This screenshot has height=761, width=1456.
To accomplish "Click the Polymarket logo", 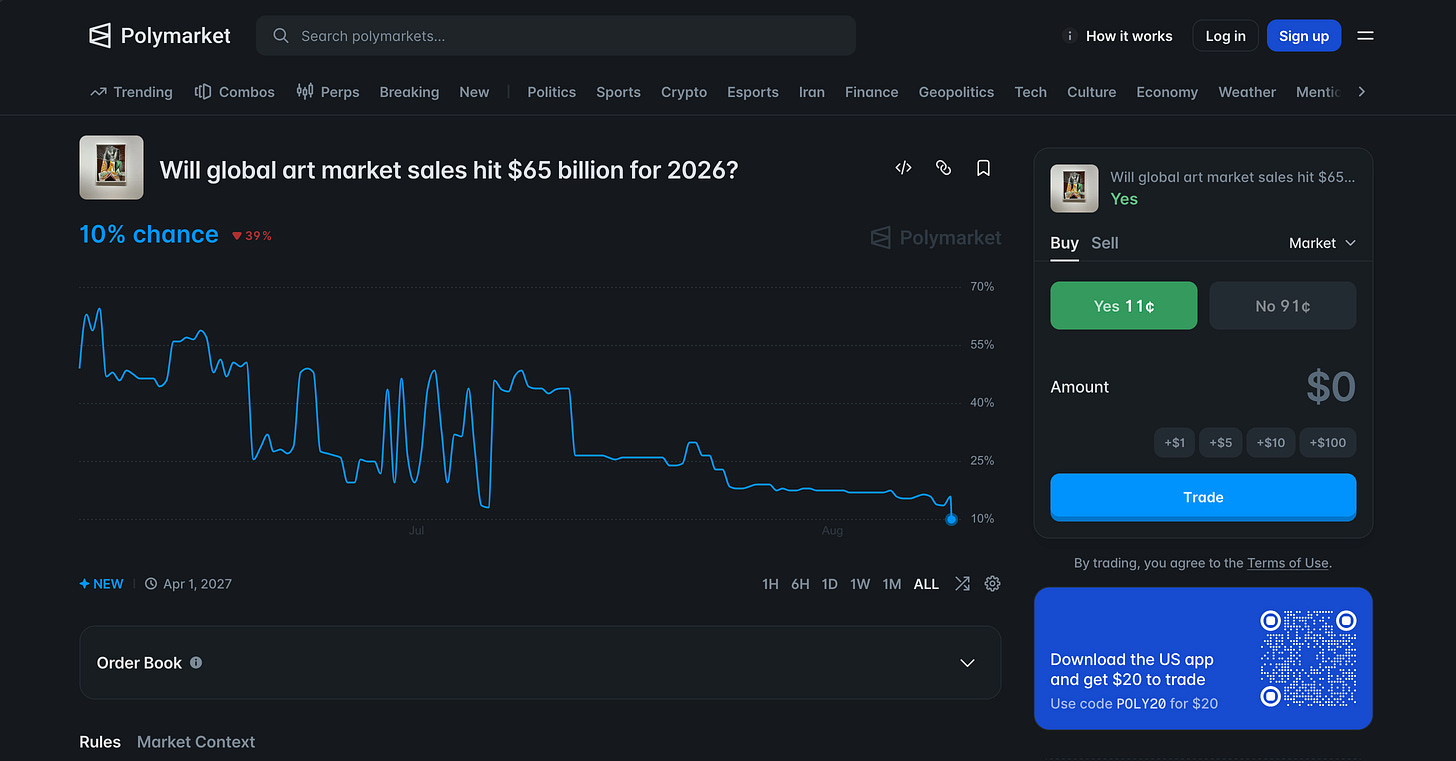I will point(160,36).
